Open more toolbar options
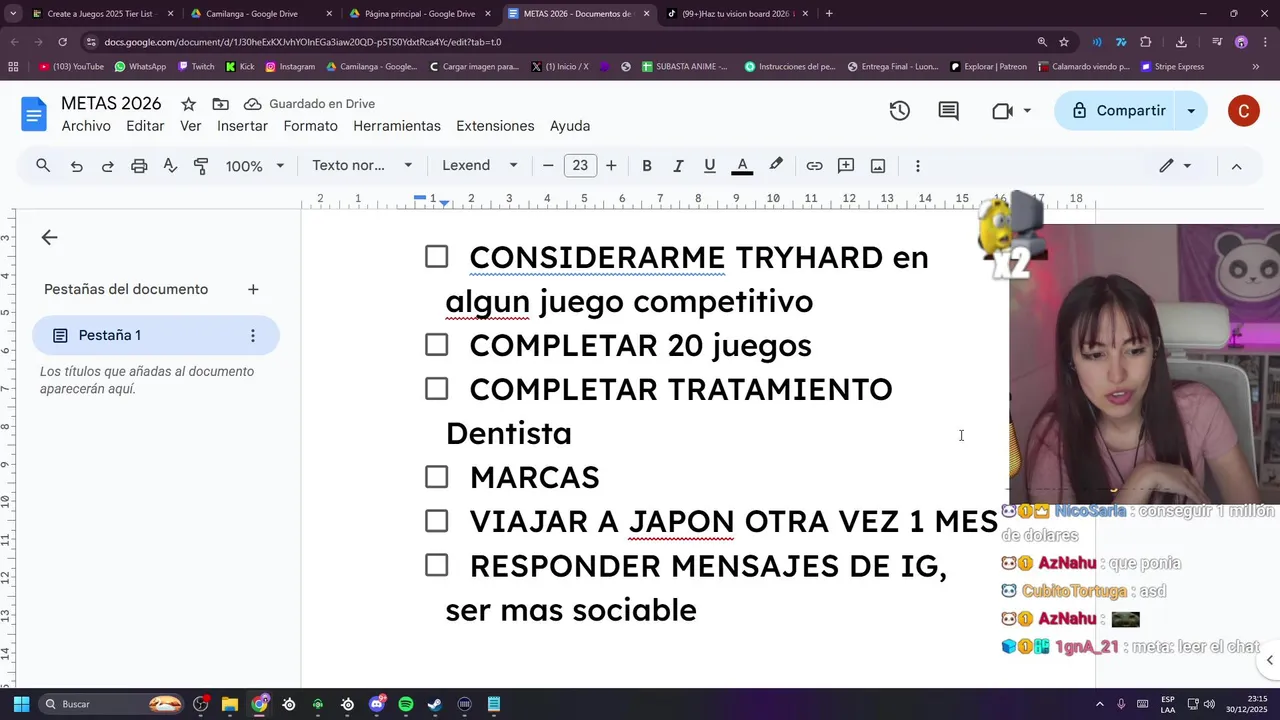This screenshot has height=720, width=1280. pos(917,166)
